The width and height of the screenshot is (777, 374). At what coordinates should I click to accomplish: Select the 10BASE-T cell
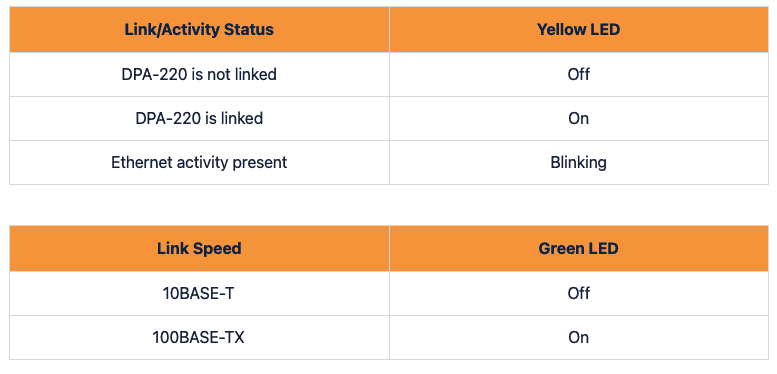(199, 293)
